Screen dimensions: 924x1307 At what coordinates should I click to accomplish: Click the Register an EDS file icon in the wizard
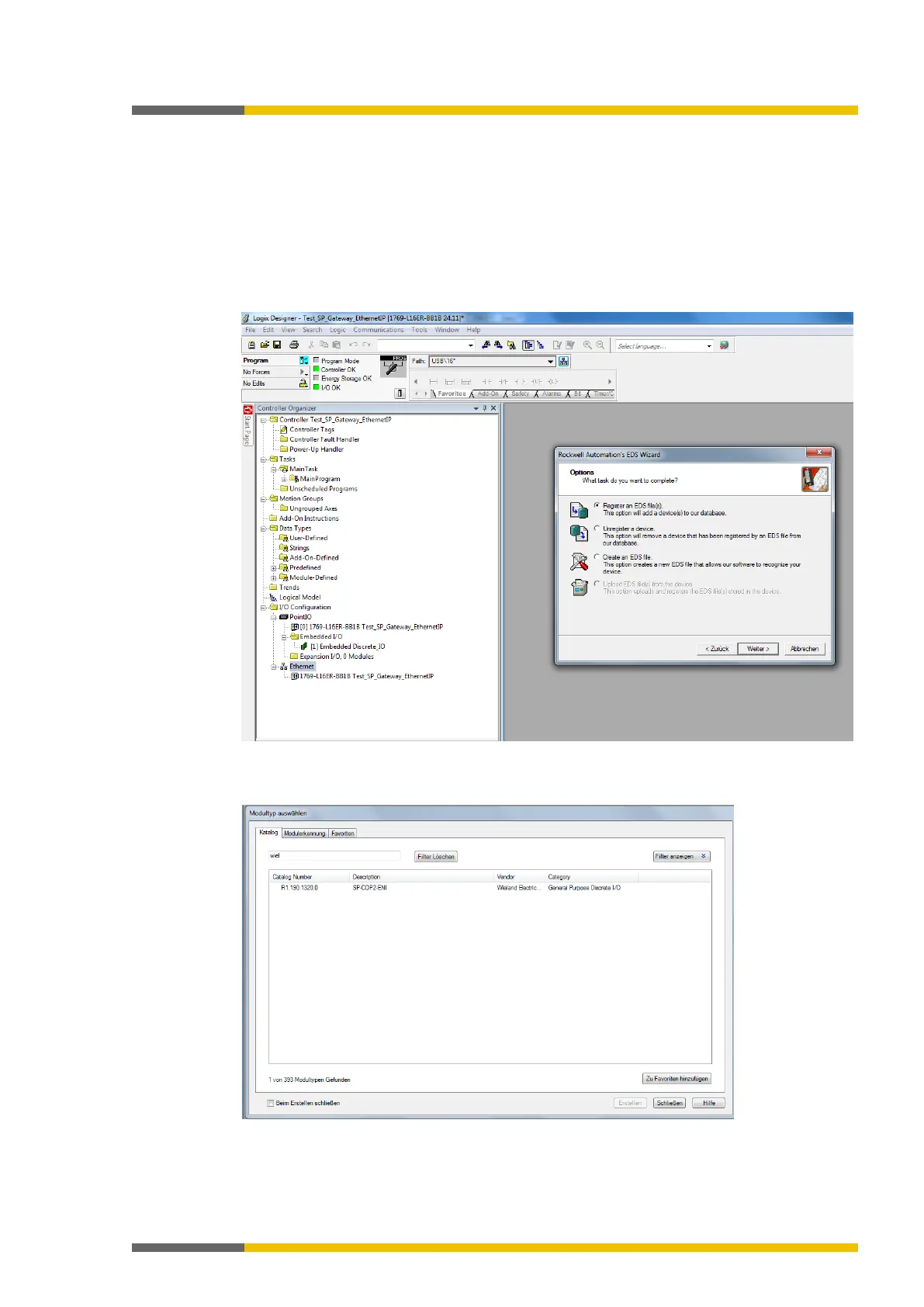click(x=579, y=510)
